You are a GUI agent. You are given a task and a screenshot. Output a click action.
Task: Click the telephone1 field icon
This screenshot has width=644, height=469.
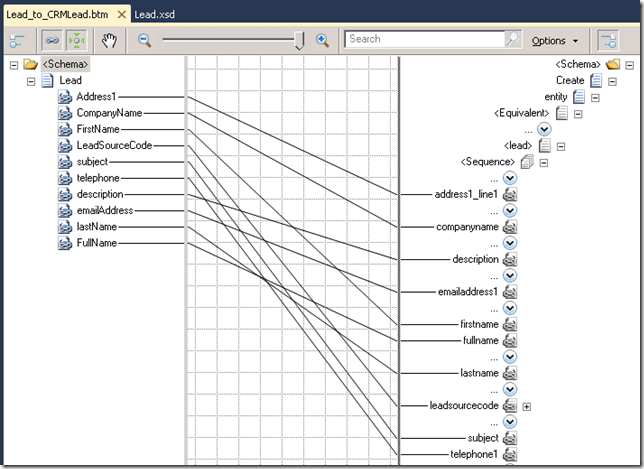pos(510,454)
